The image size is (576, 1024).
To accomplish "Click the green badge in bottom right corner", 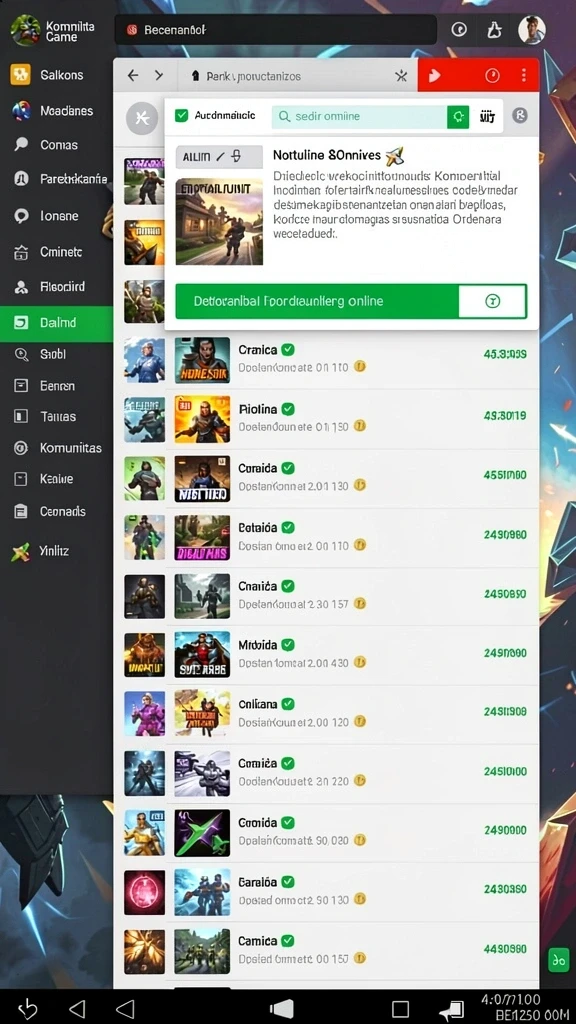I will 558,961.
